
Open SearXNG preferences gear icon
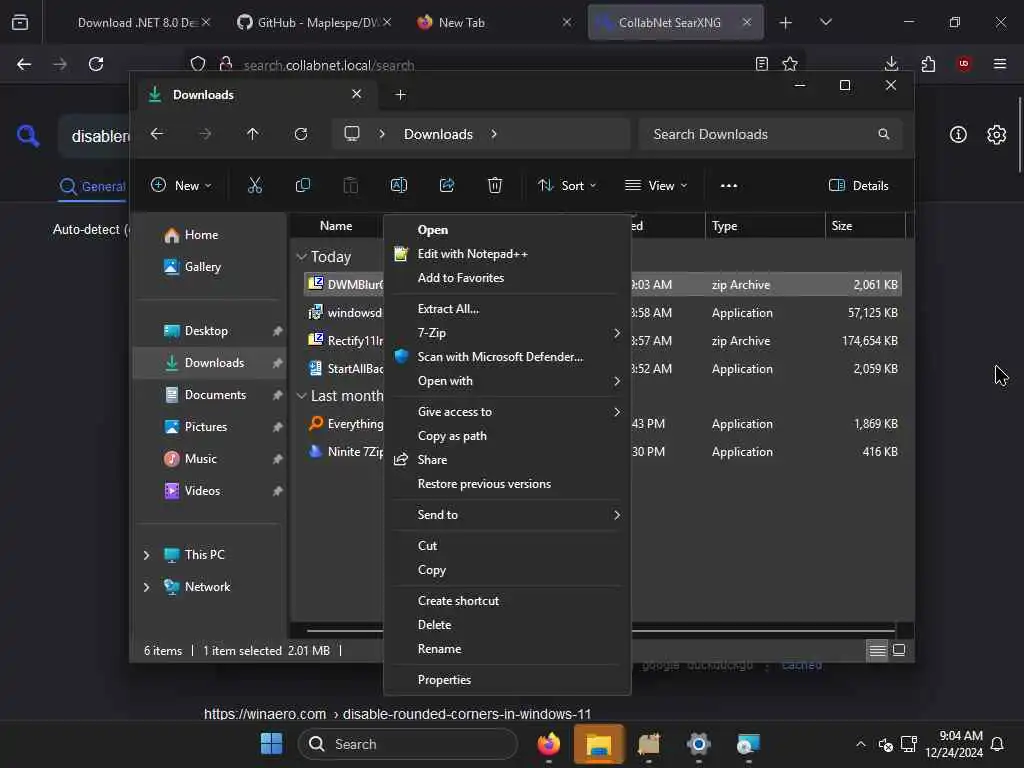coord(997,135)
